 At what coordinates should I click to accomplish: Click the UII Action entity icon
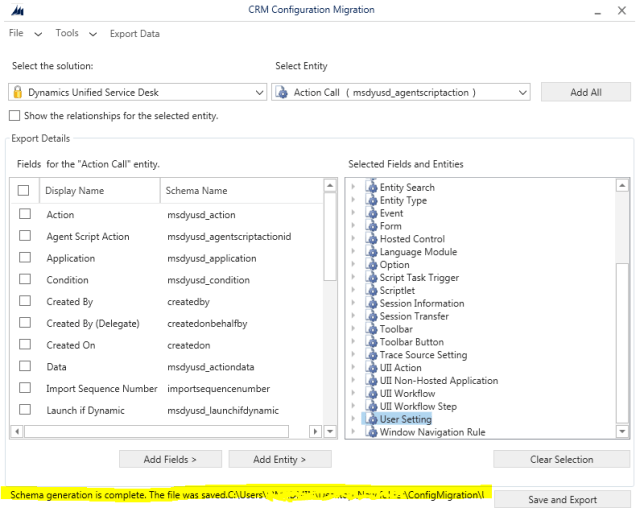pos(371,367)
